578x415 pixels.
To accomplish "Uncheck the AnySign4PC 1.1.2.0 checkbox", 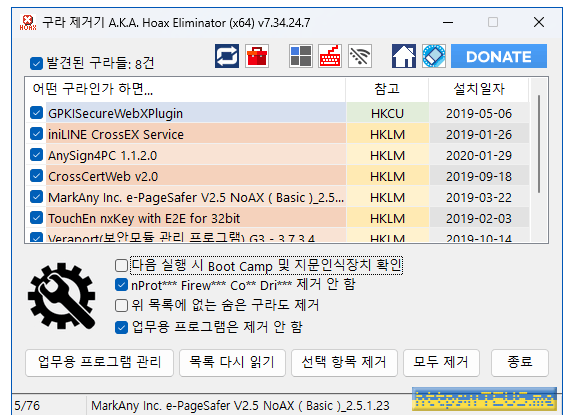I will tap(36, 155).
